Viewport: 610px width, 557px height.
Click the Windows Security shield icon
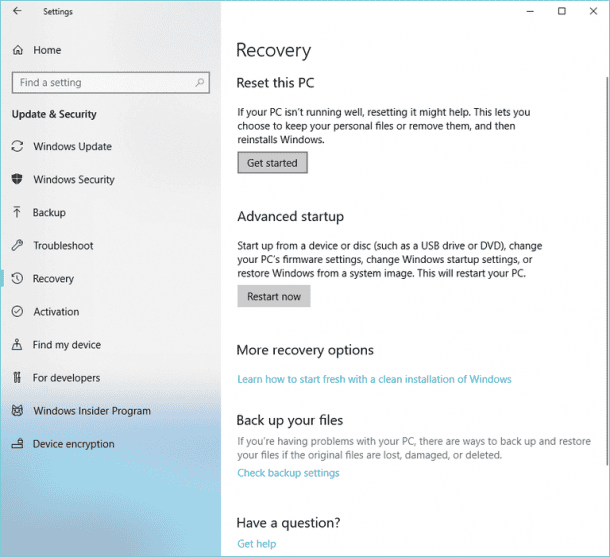[17, 180]
